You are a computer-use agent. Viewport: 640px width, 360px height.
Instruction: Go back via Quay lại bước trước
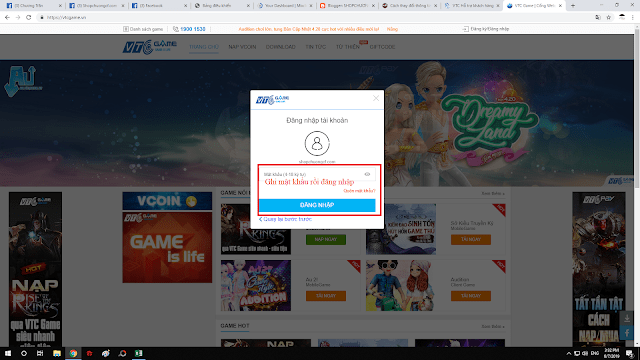285,219
